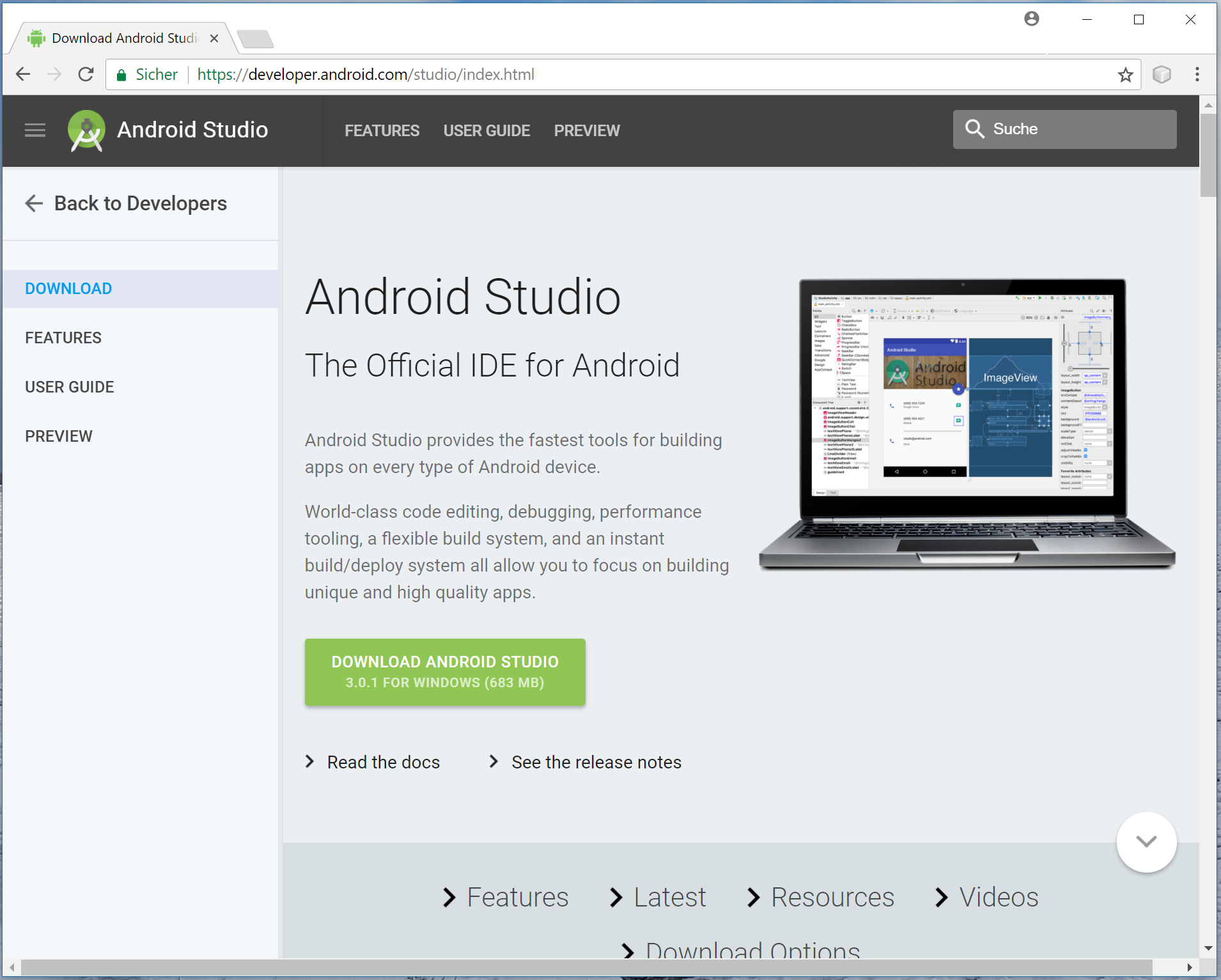View the green secure lock site info
This screenshot has width=1221, height=980.
pos(121,75)
